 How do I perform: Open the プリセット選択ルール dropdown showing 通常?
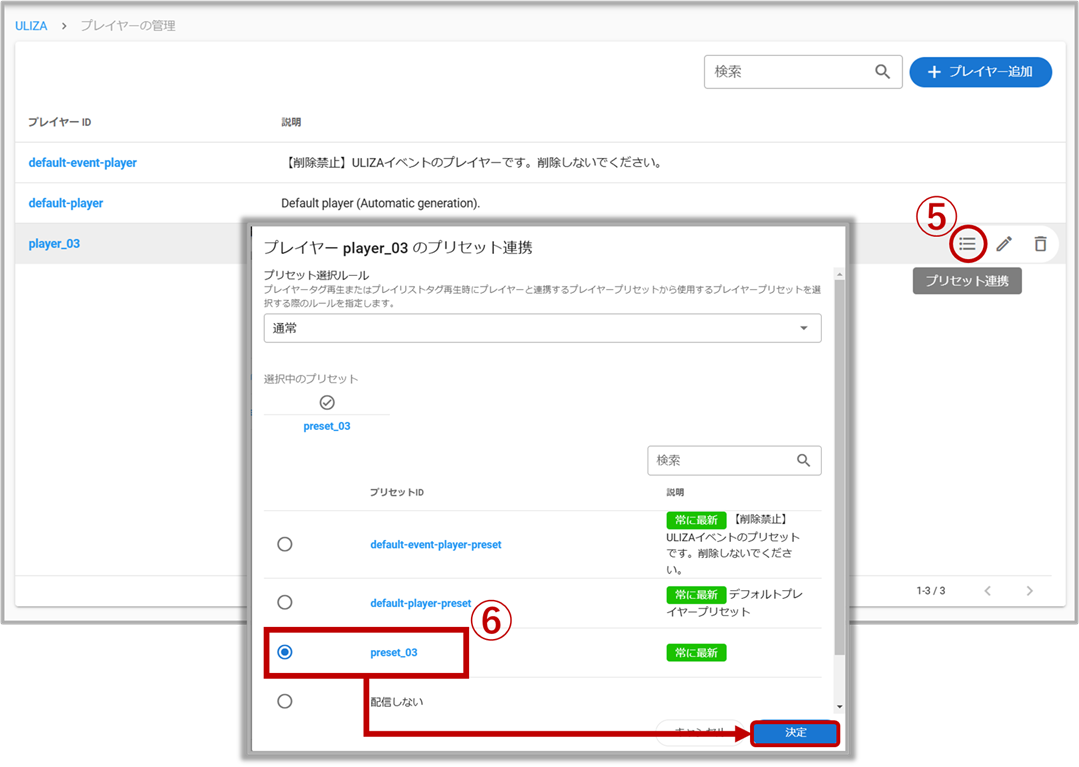pyautogui.click(x=542, y=328)
